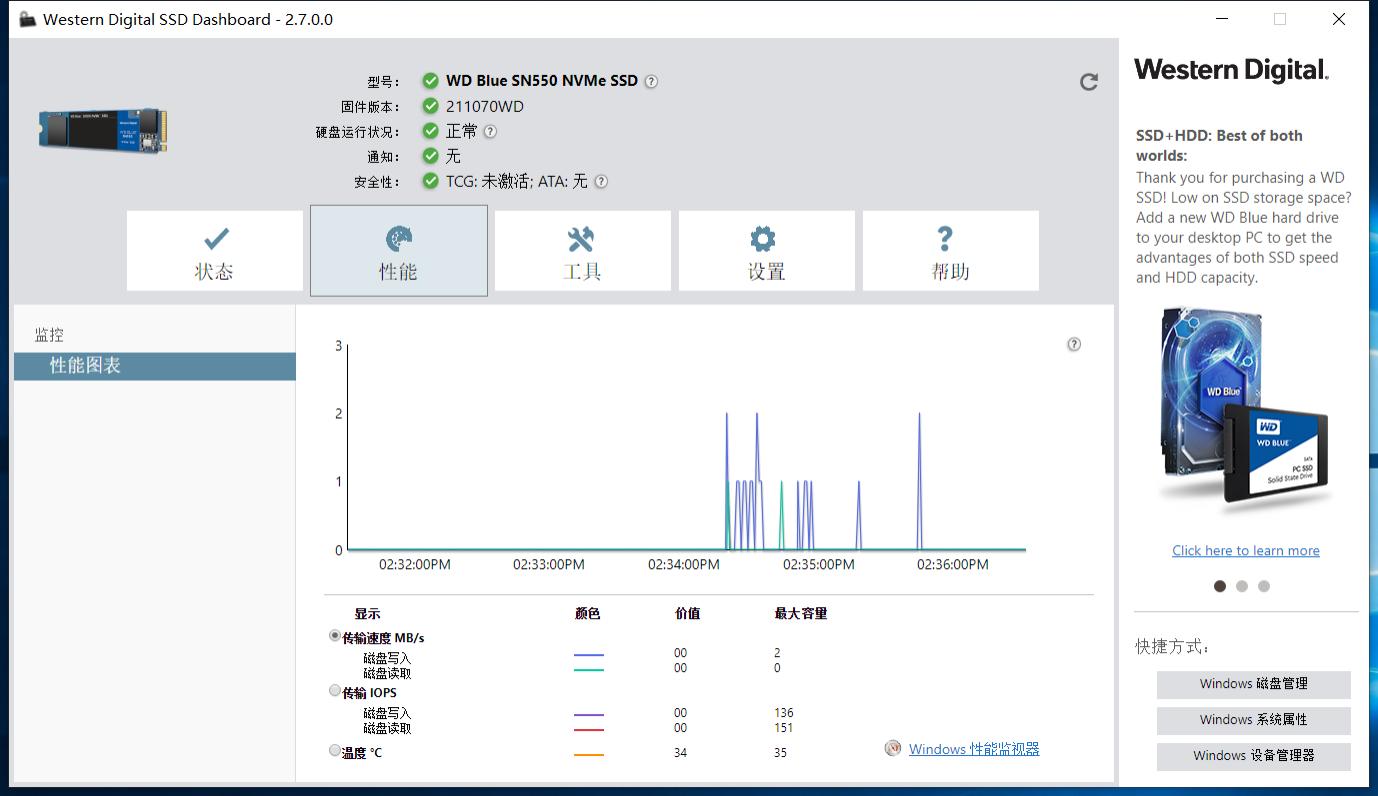
Task: Minimize the SSD Dashboard window
Action: (x=1221, y=19)
